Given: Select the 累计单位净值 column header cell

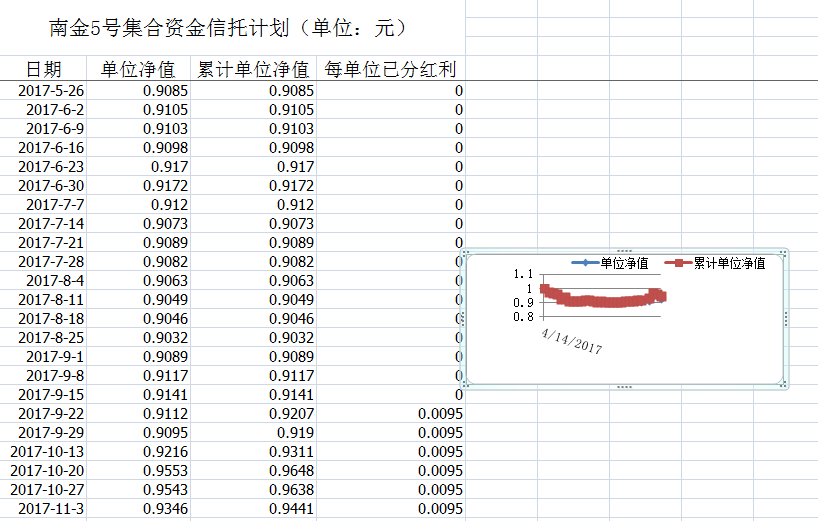Looking at the screenshot, I should point(253,69).
